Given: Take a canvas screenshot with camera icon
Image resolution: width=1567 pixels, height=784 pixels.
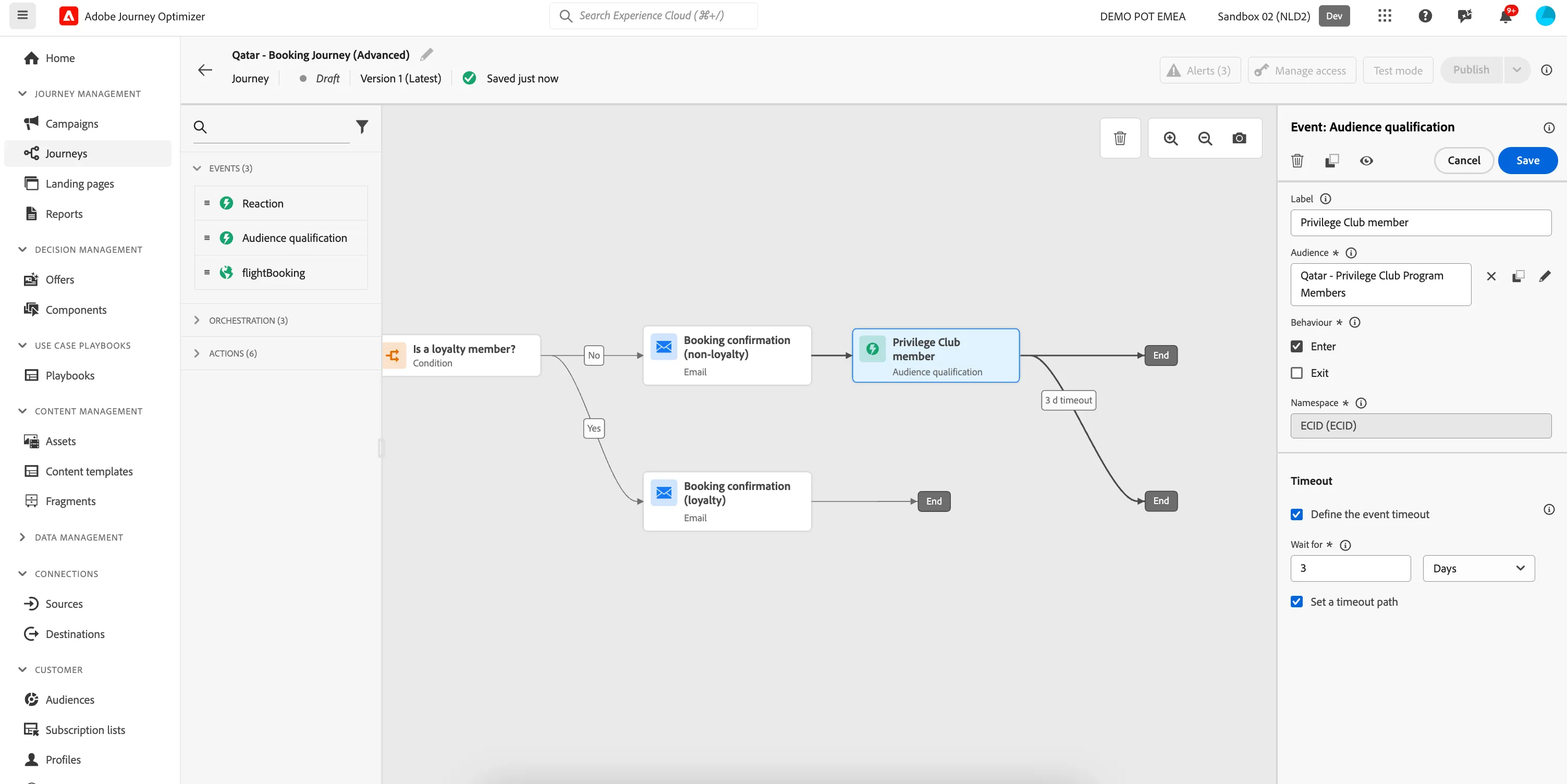Looking at the screenshot, I should [x=1239, y=138].
